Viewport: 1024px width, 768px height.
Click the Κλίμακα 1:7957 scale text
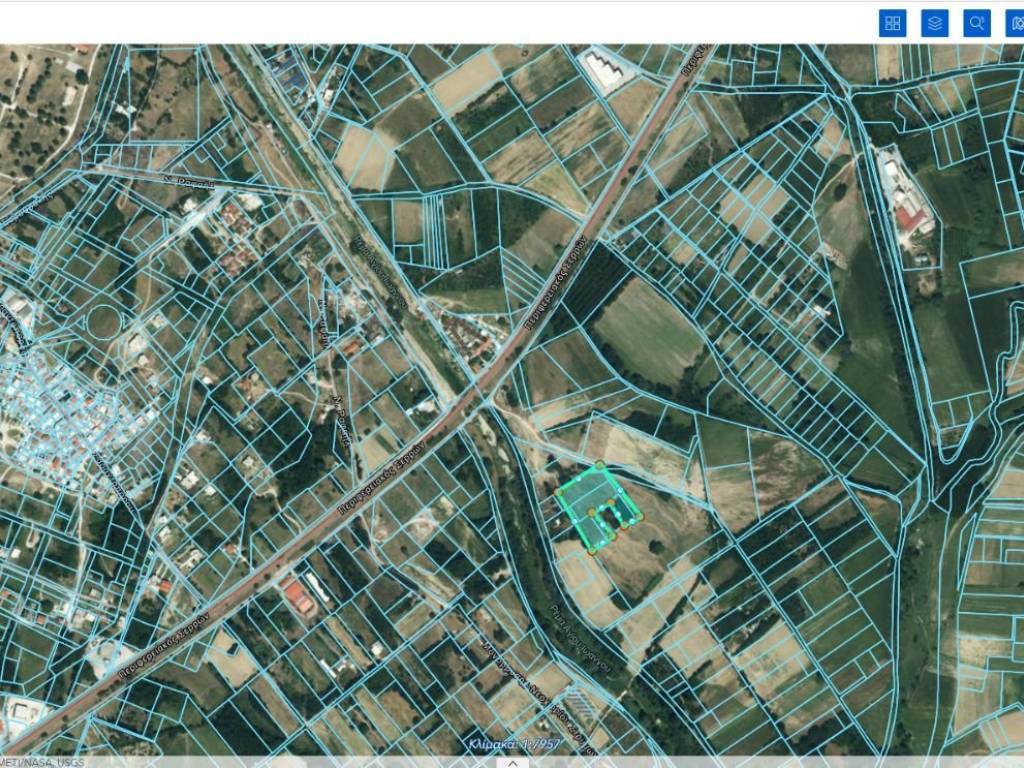pyautogui.click(x=512, y=744)
